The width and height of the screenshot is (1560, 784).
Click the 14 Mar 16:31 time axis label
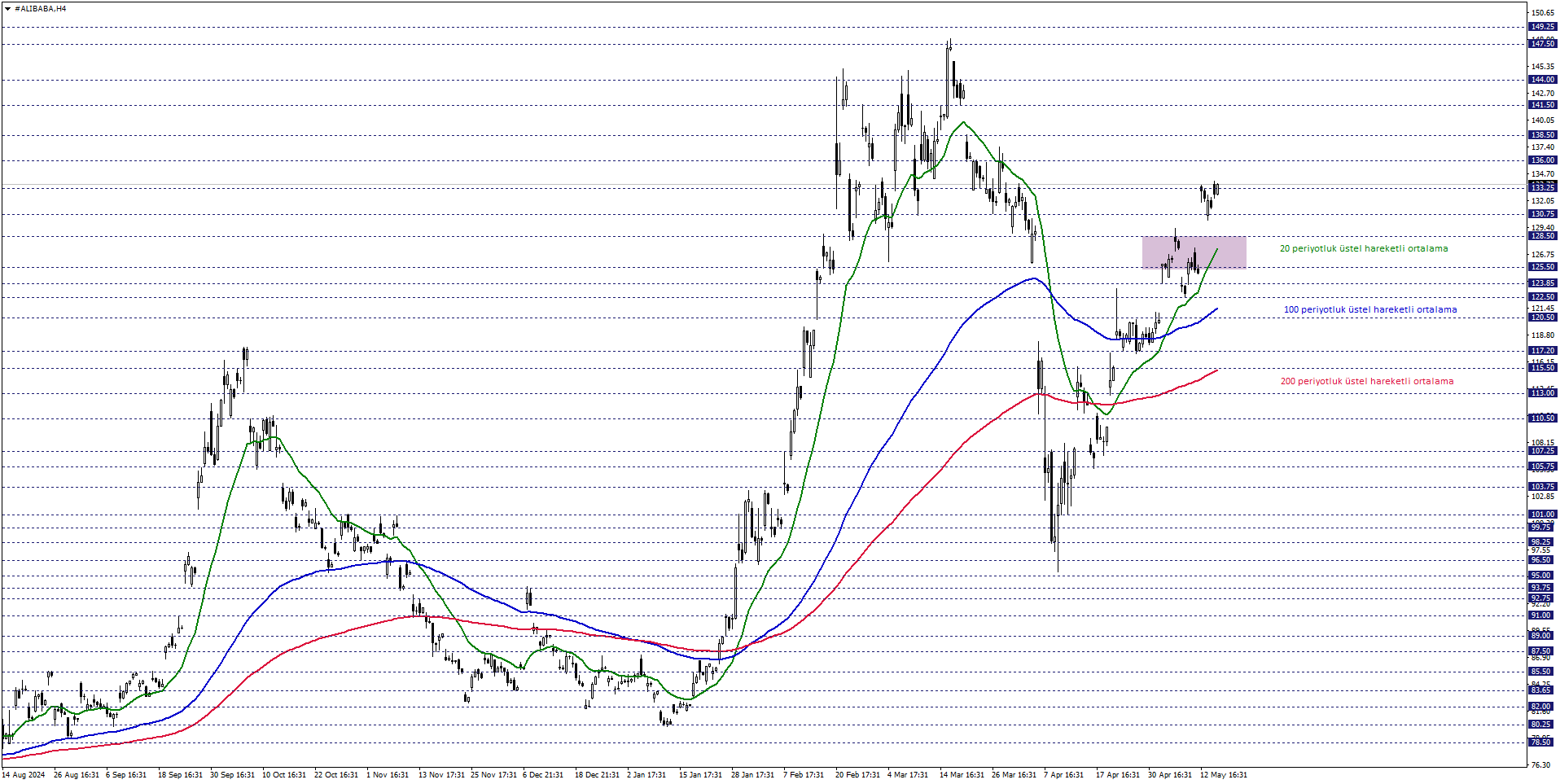(962, 775)
